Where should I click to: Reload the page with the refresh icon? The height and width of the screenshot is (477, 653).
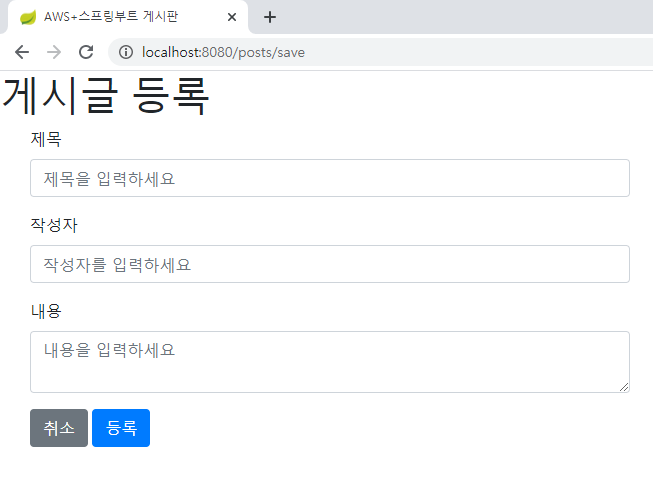(x=86, y=52)
